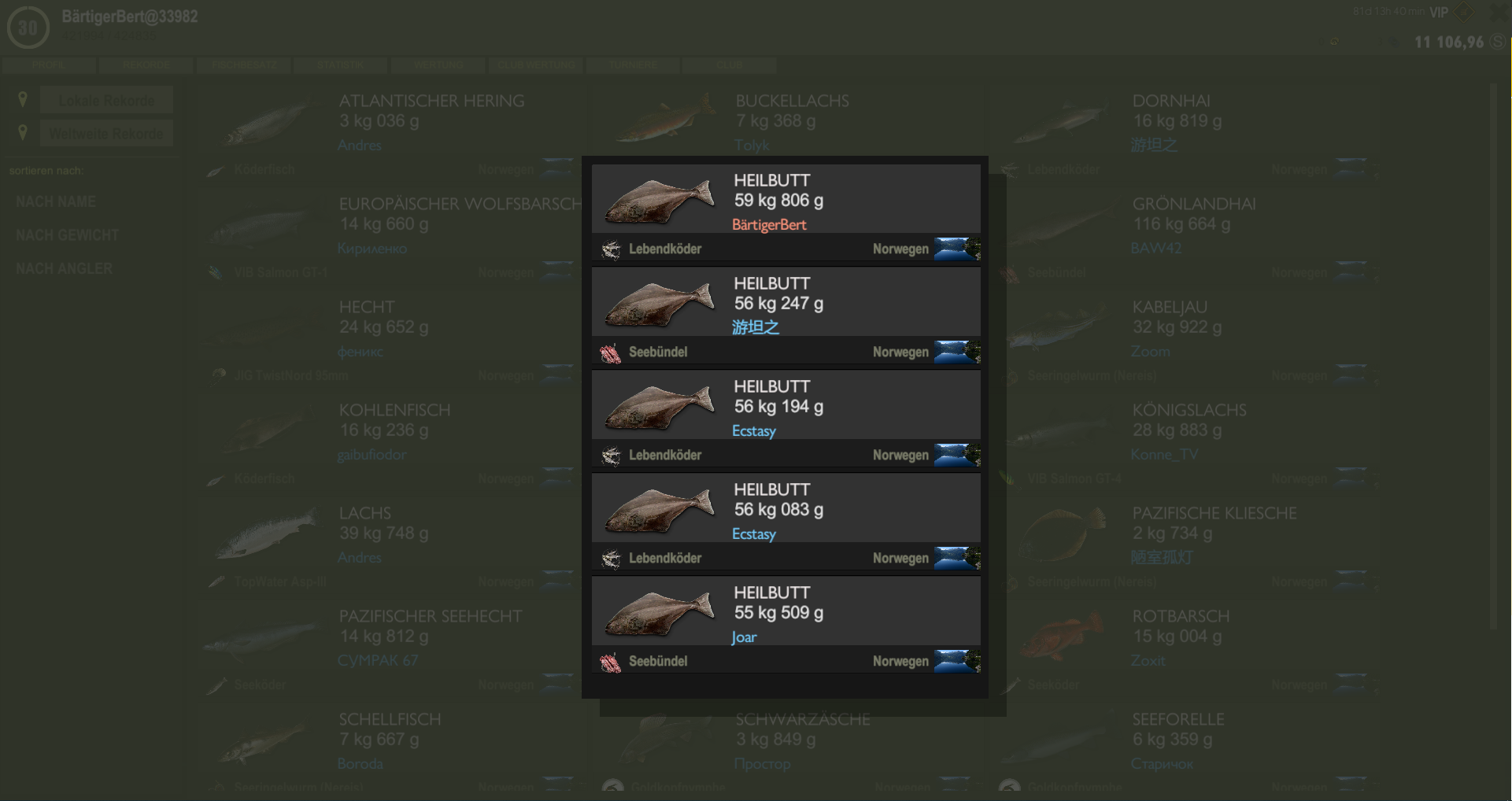Click the Seebündel bait icon on Joar's 55 kg 509 g record
The image size is (1512, 801).
611,662
